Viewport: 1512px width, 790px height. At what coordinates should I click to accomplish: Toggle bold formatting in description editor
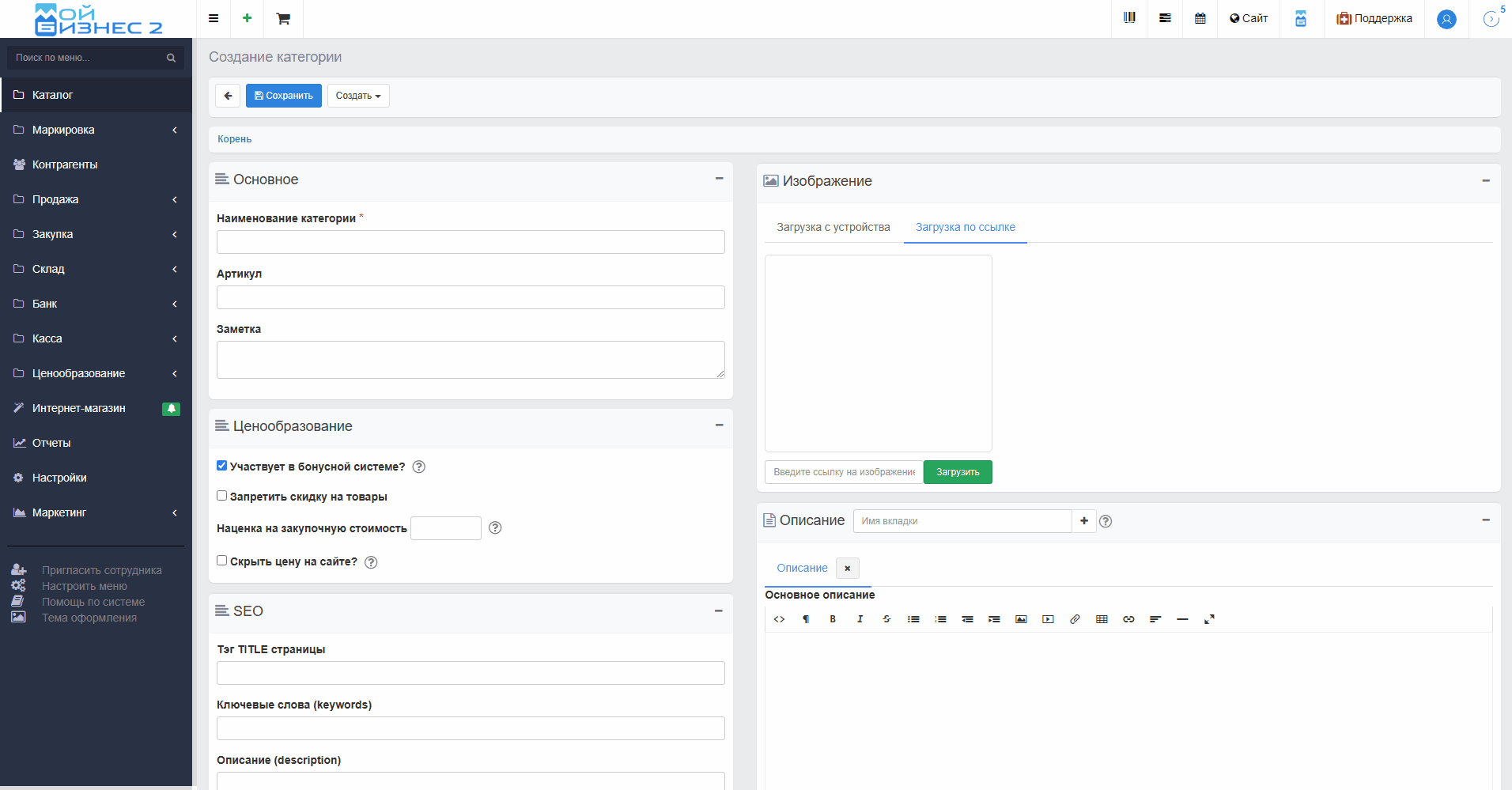click(833, 619)
